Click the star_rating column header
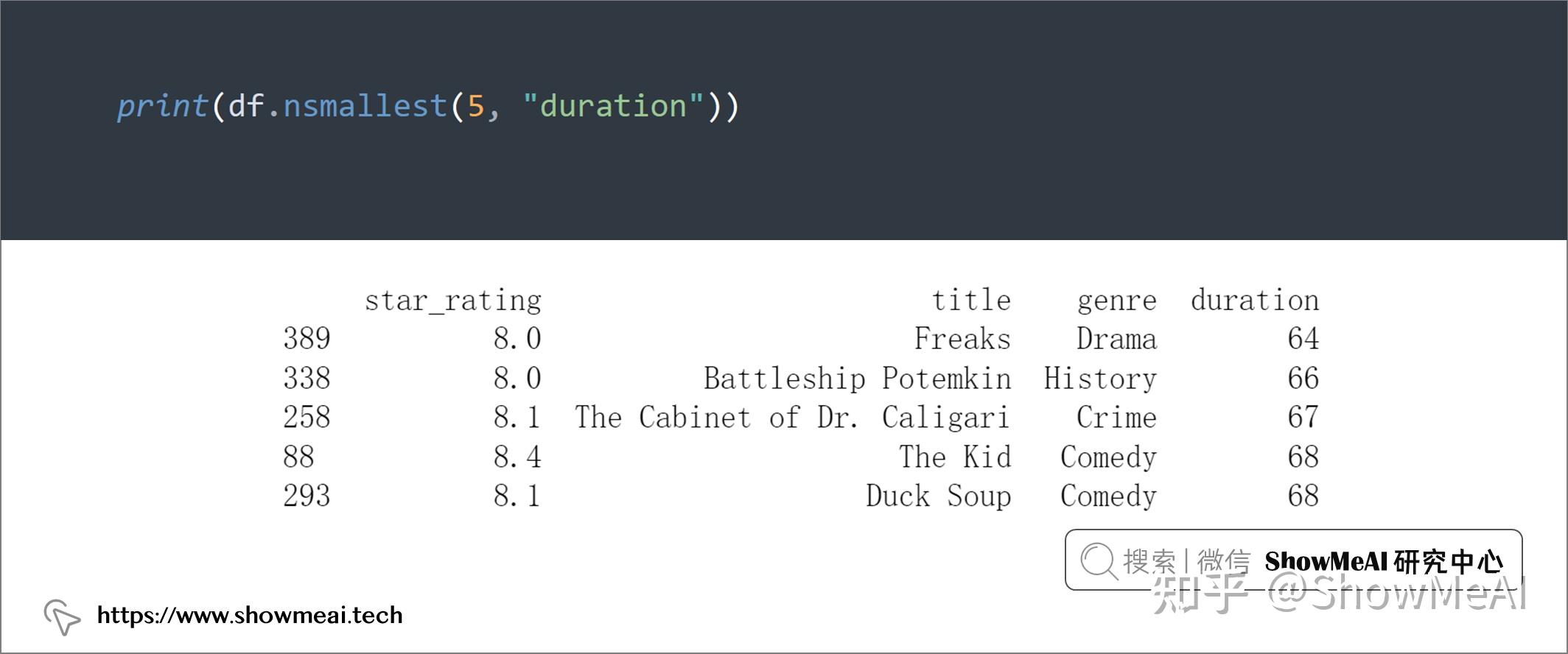 tap(453, 300)
